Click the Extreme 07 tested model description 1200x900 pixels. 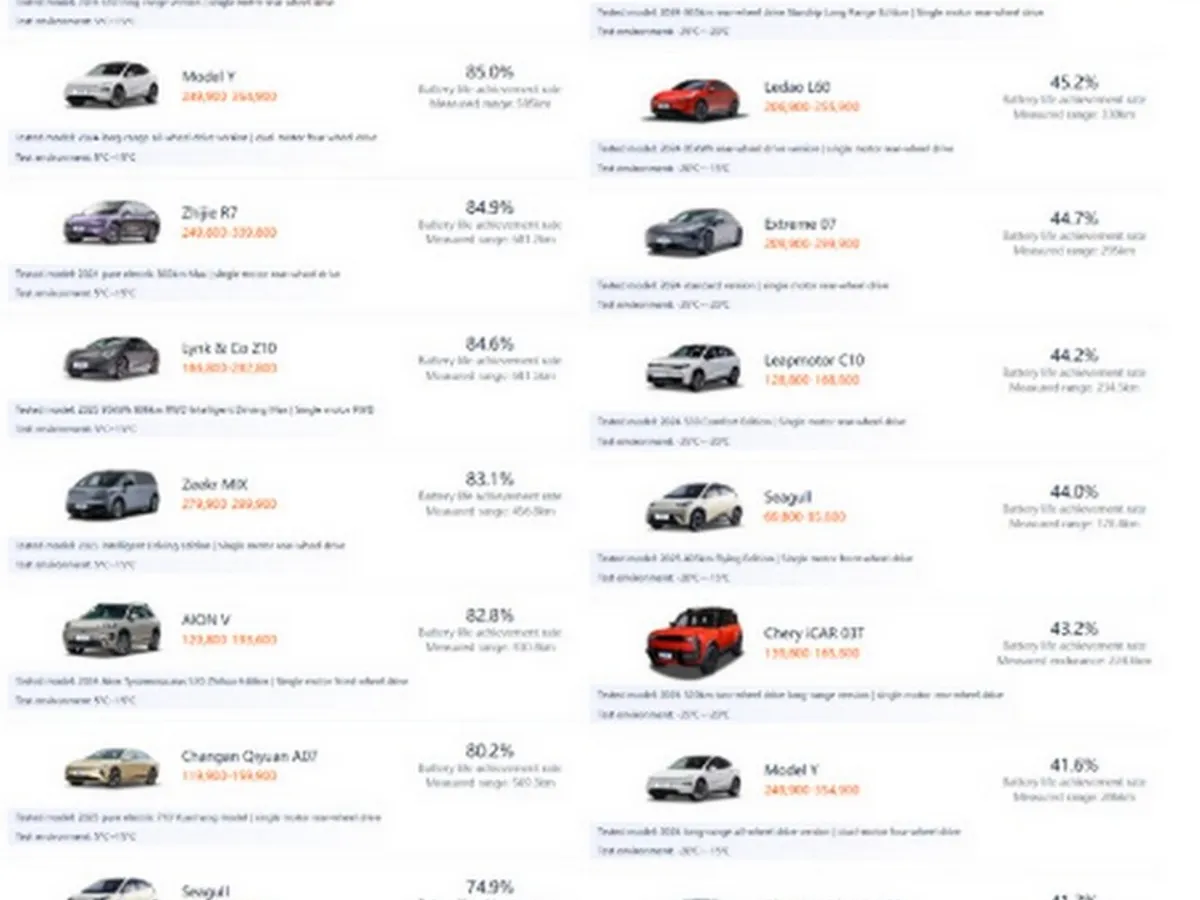click(x=743, y=285)
